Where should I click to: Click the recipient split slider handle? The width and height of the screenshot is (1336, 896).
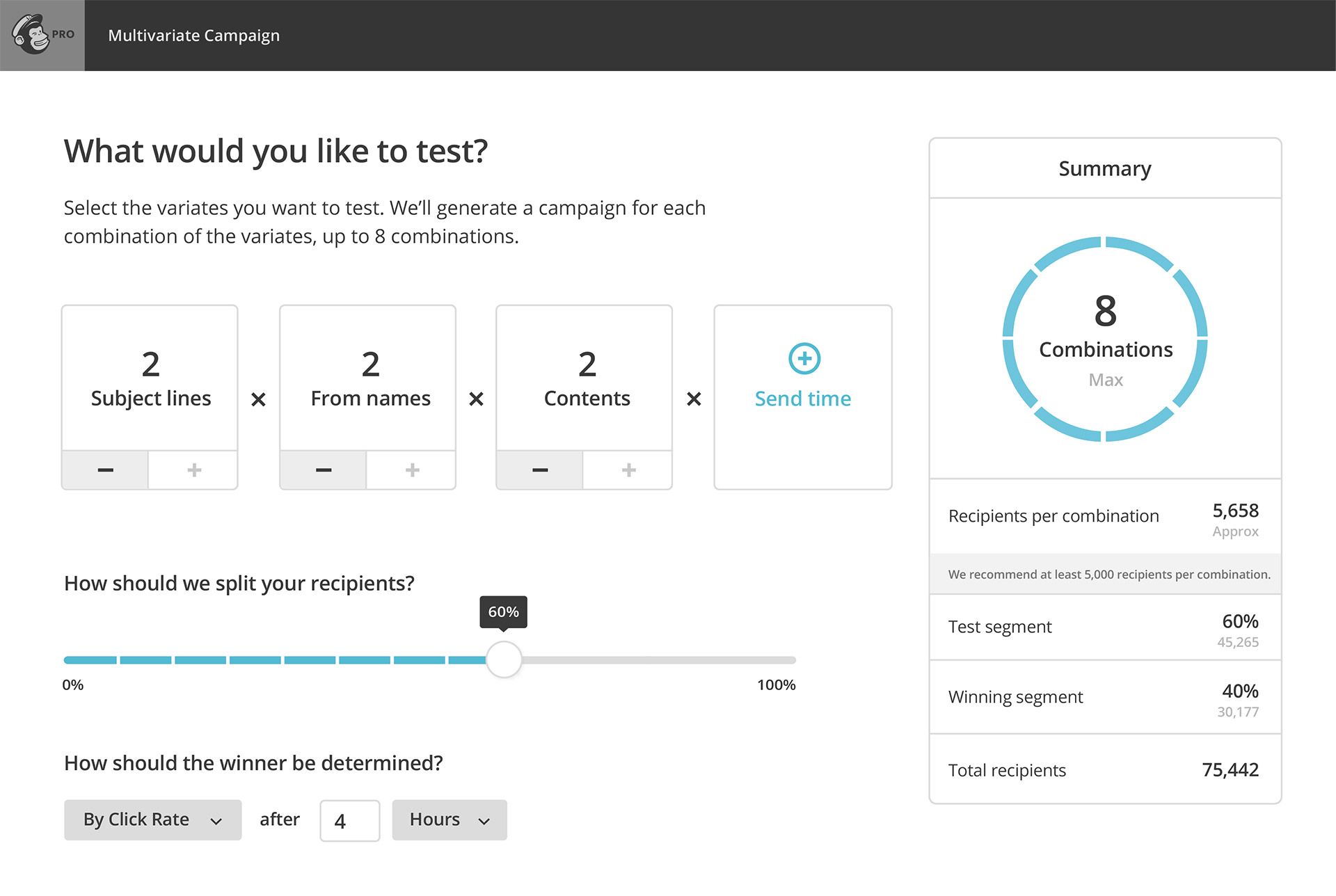tap(504, 659)
